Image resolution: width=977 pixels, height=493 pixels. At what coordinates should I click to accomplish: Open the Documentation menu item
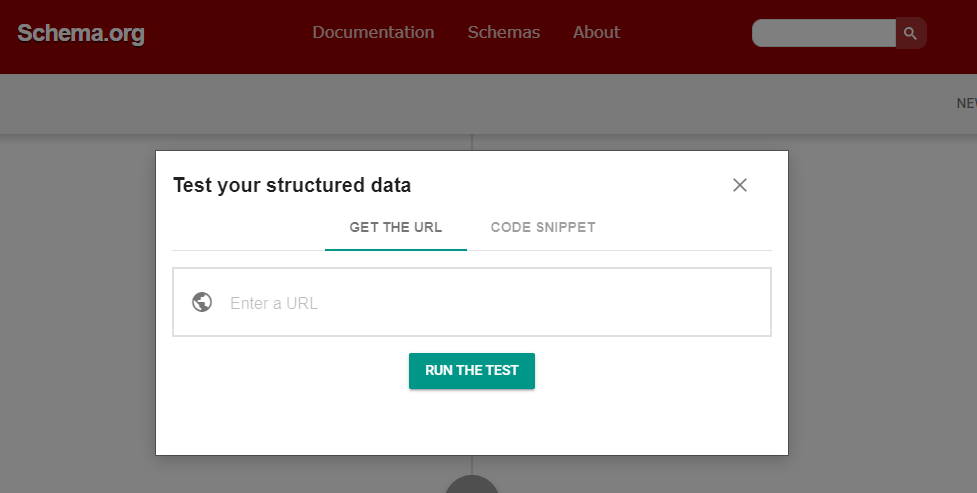(373, 32)
